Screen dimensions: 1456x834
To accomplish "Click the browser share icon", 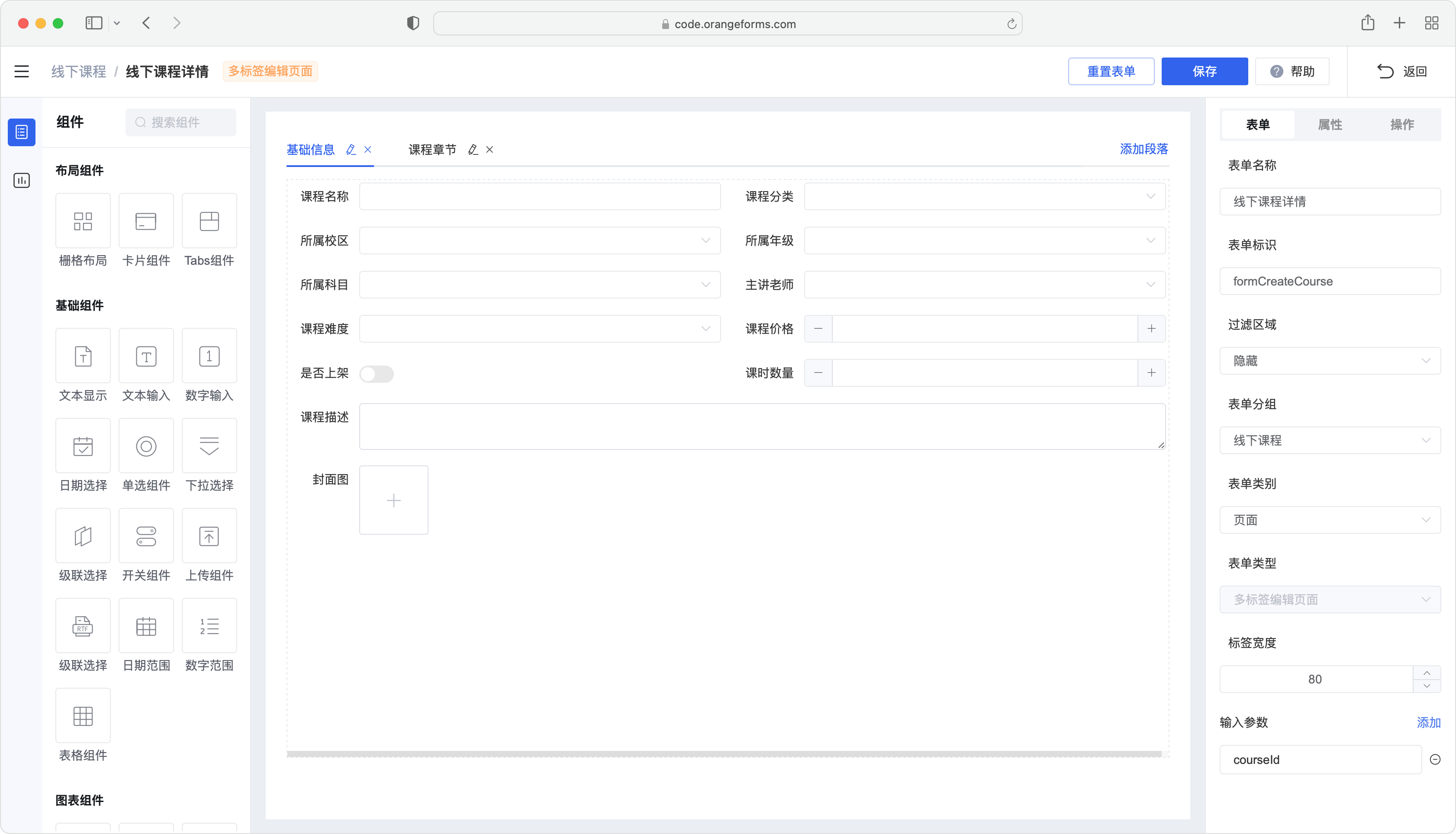I will [1368, 22].
